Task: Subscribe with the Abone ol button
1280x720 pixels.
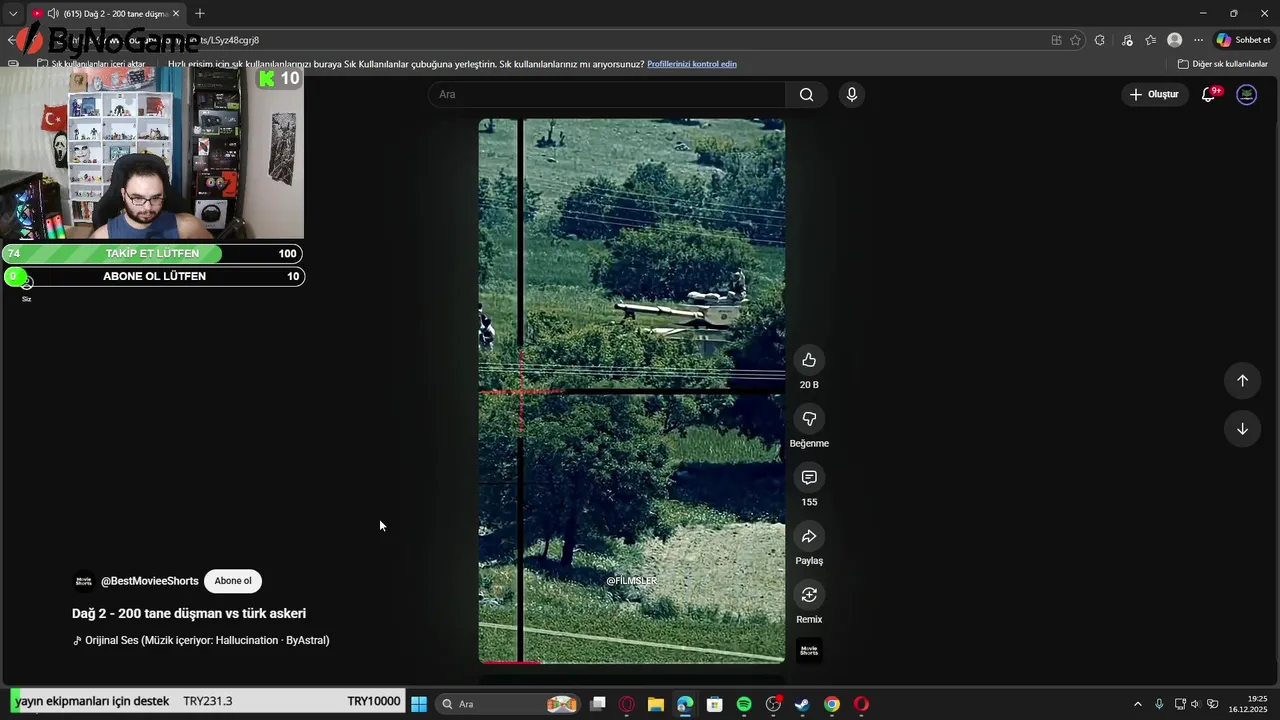Action: pos(233,581)
